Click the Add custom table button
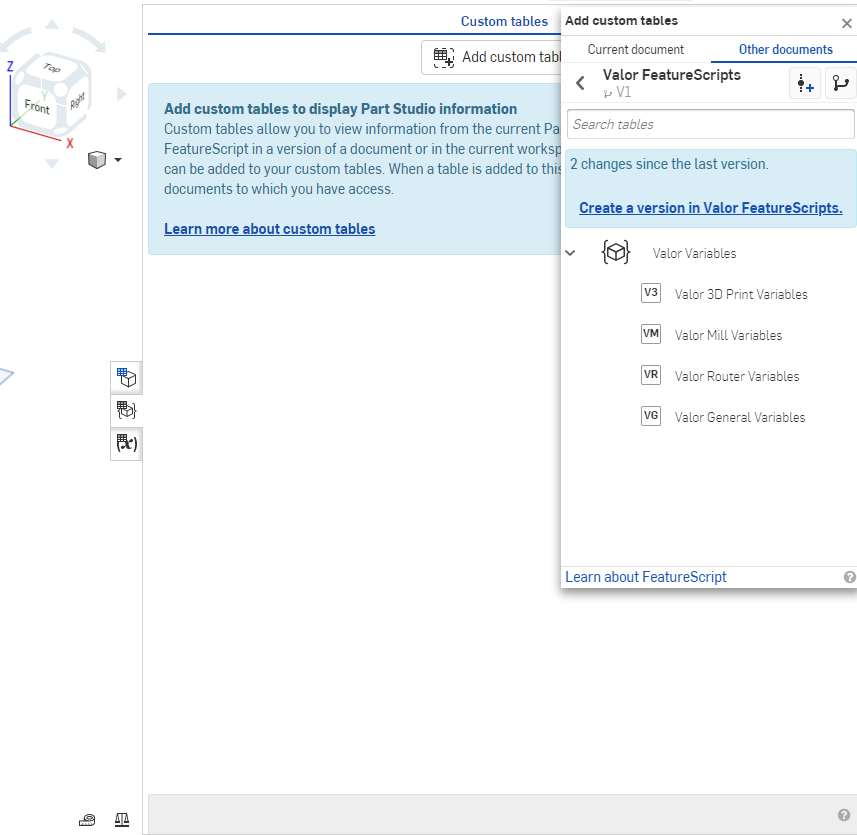The height and width of the screenshot is (835, 857). (492, 57)
